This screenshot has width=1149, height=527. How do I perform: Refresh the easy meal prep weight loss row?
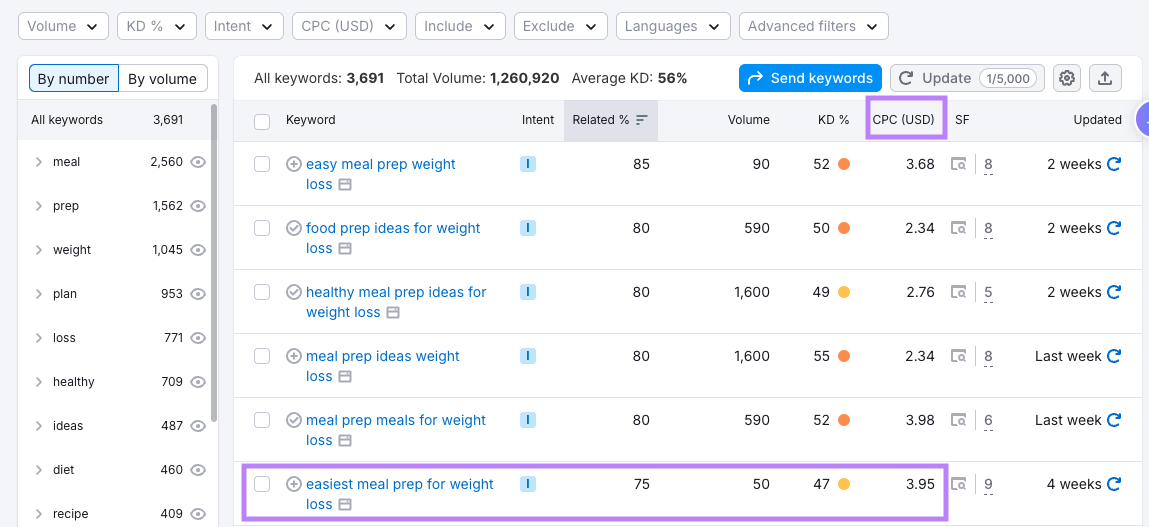(x=1114, y=164)
